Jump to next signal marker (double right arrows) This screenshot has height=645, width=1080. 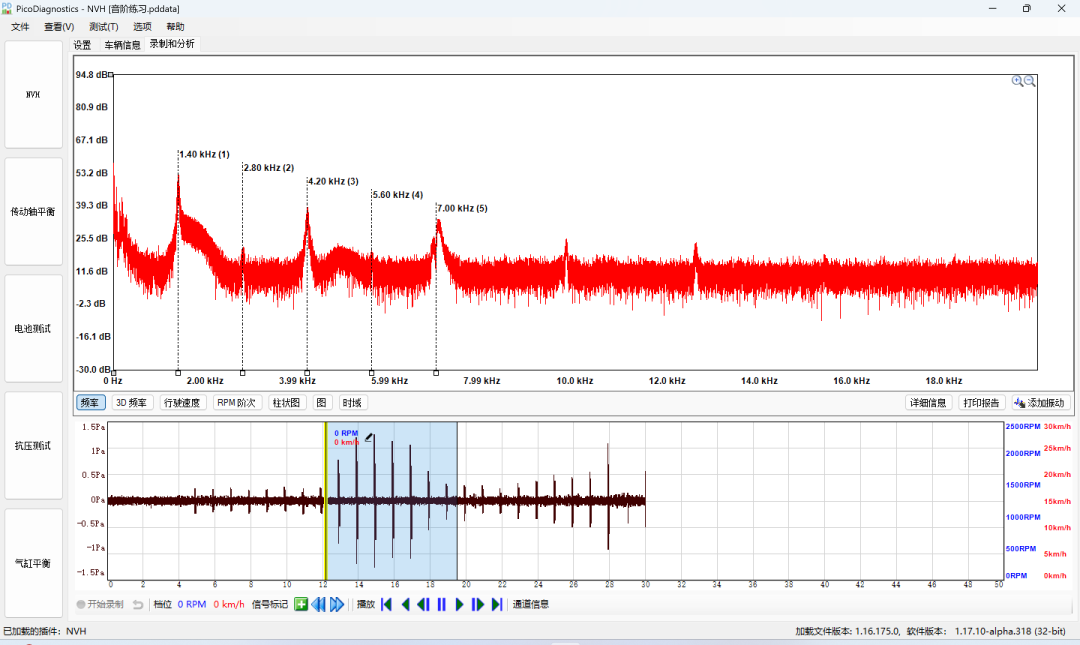click(x=337, y=604)
